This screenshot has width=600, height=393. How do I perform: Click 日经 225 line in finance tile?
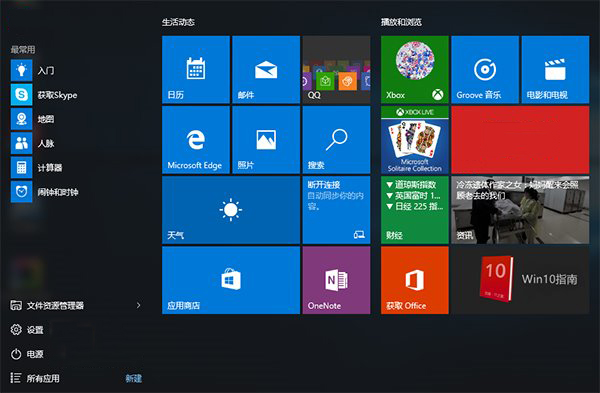click(x=414, y=207)
